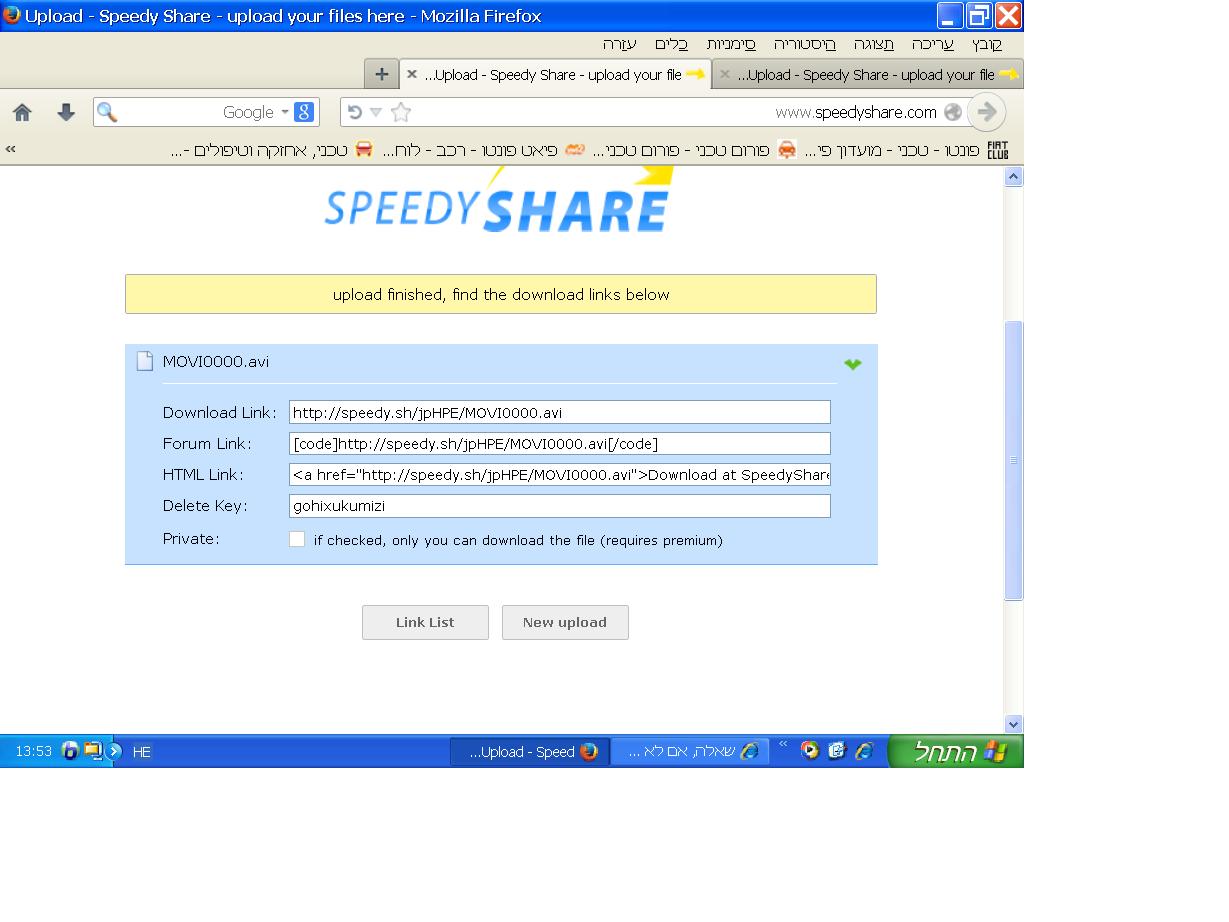Click the page's vertical scrollbar thumb
Screen dimensions: 1229x922
[1013, 460]
